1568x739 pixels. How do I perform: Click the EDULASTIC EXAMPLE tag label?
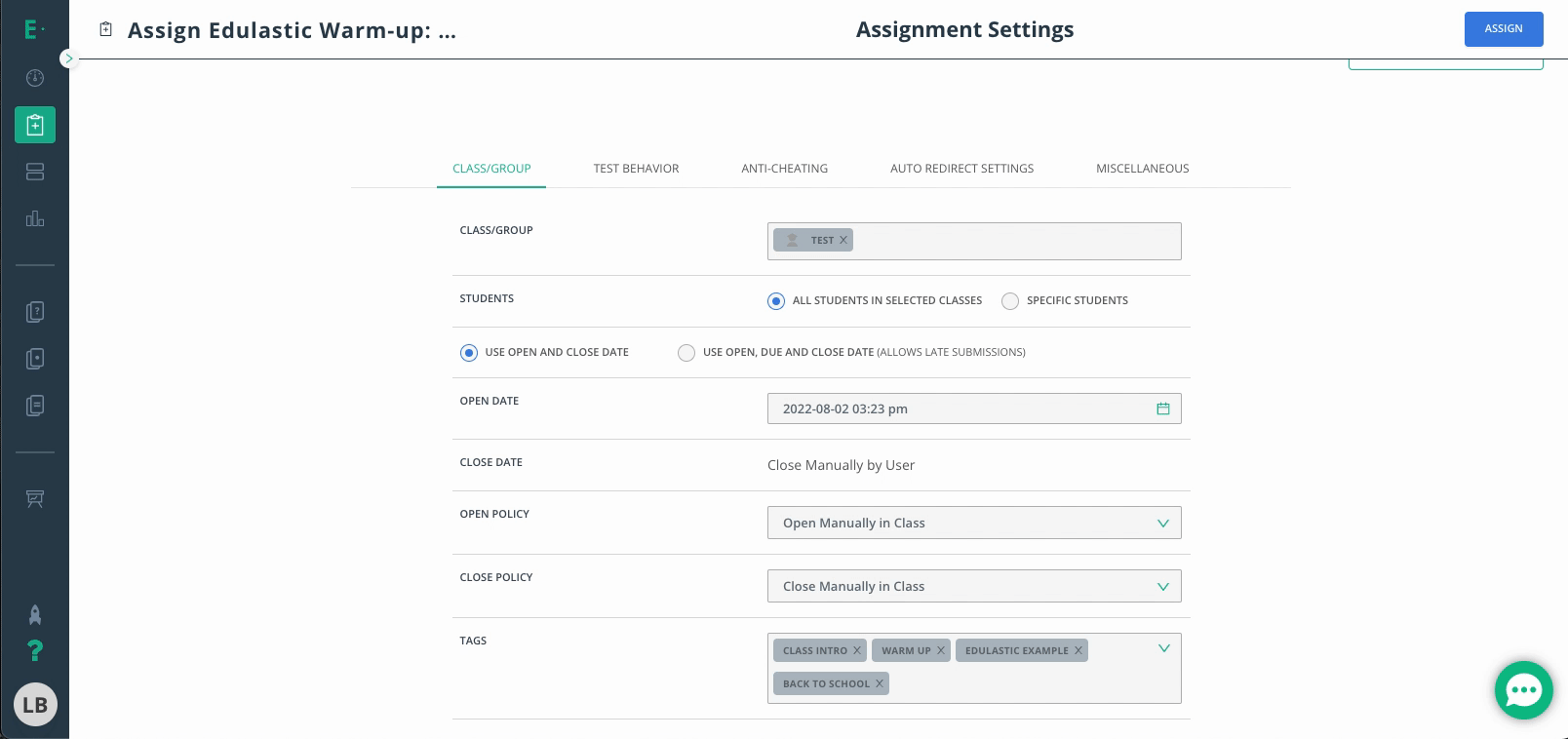pyautogui.click(x=1016, y=650)
